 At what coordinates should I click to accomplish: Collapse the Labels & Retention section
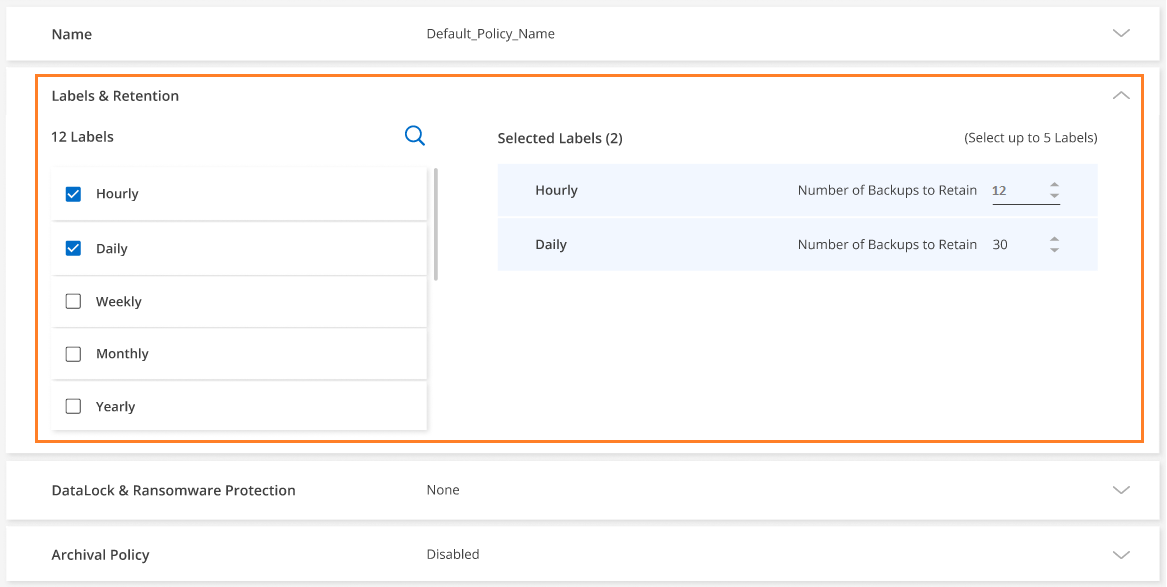[x=1121, y=96]
